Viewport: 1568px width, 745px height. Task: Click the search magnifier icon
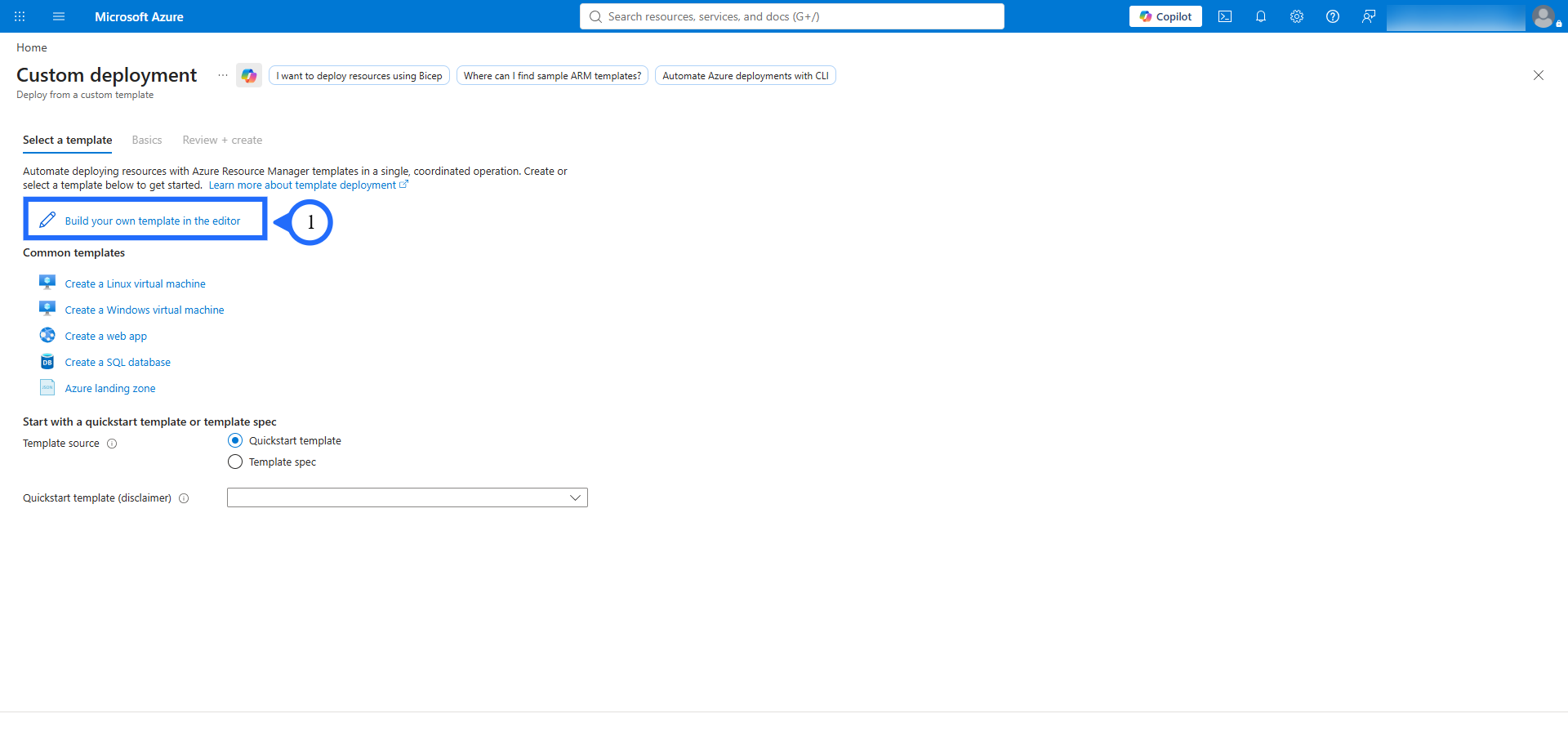(x=595, y=16)
